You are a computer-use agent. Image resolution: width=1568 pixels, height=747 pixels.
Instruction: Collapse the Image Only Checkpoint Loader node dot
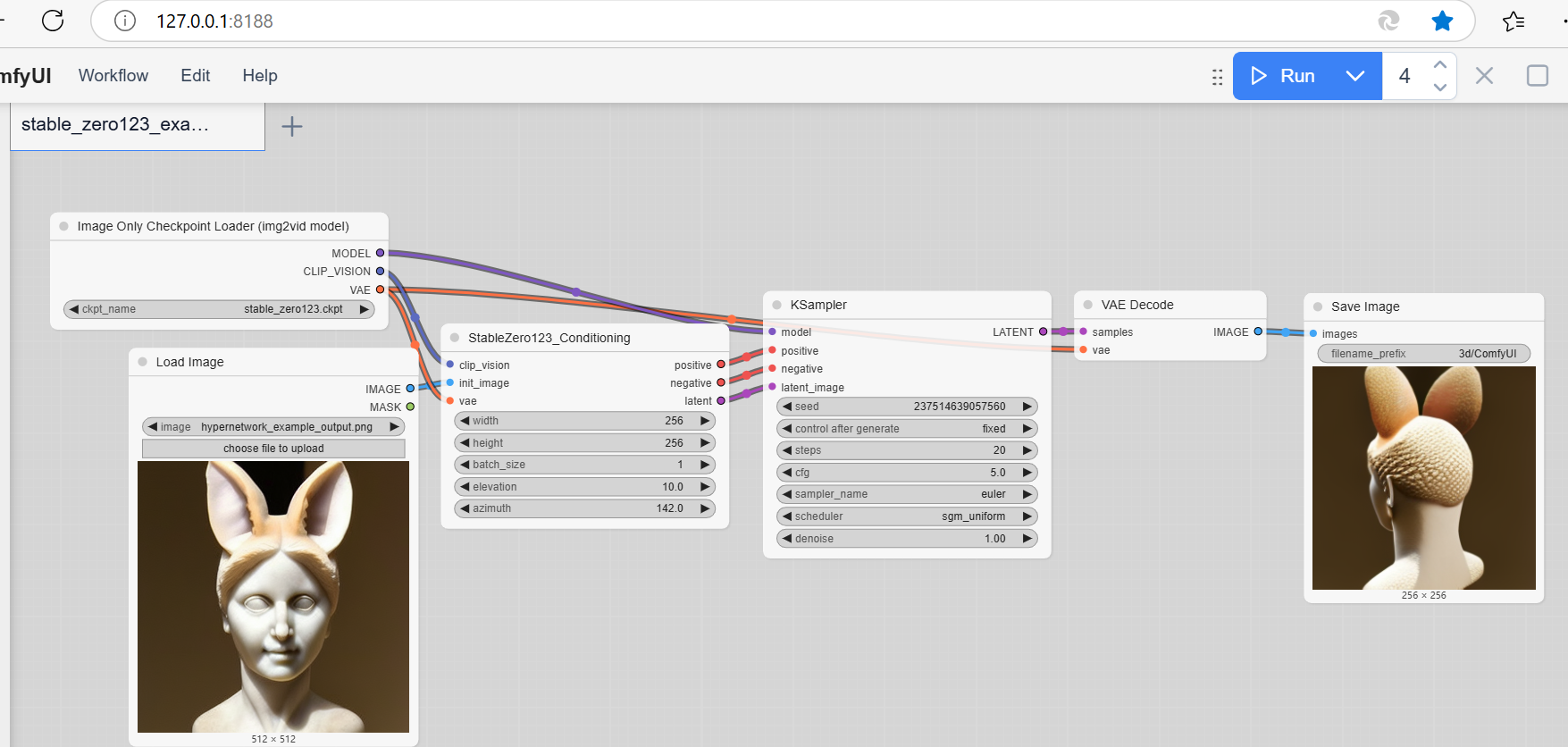(x=63, y=226)
